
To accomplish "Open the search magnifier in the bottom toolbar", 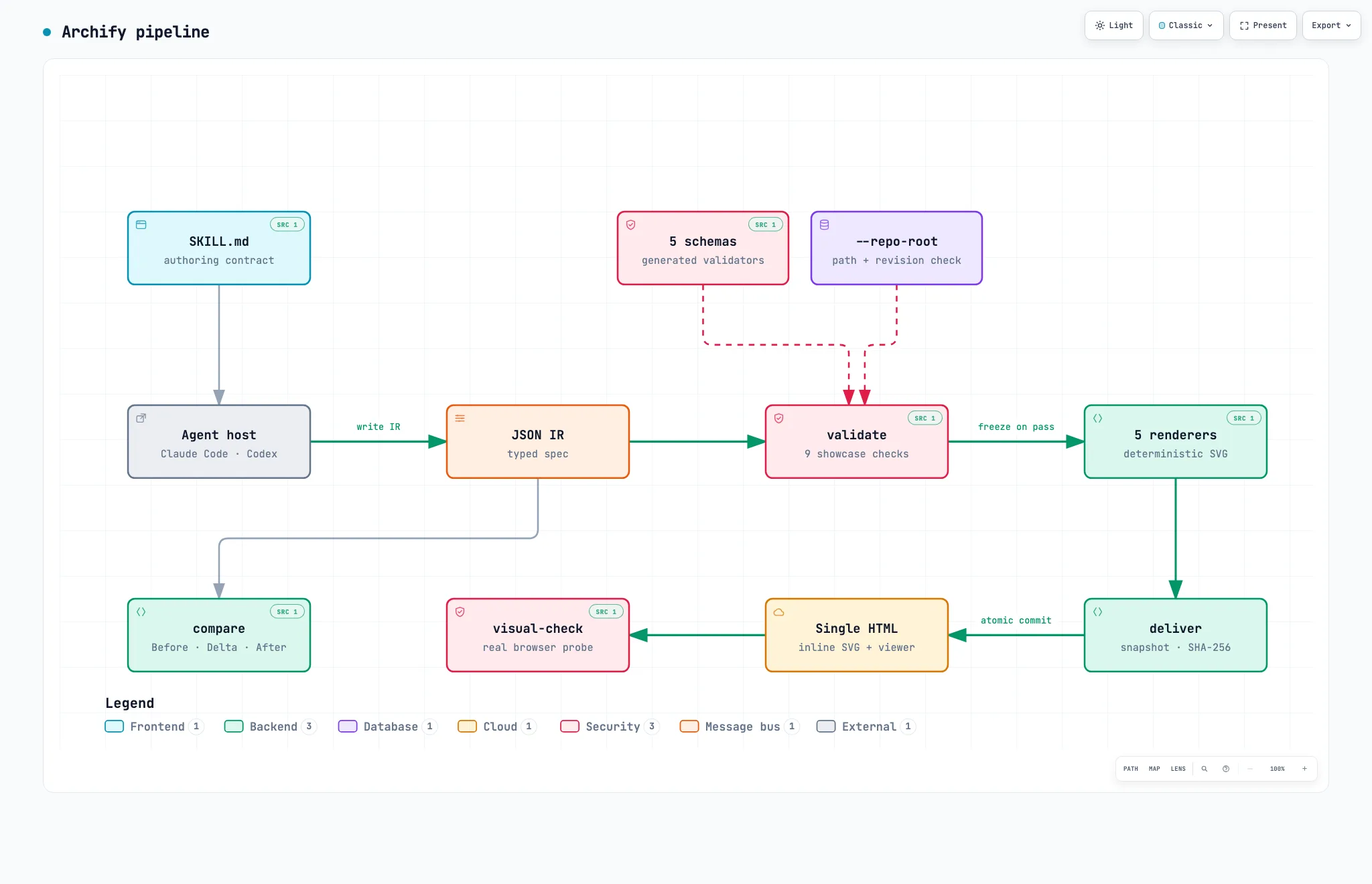I will 1205,769.
